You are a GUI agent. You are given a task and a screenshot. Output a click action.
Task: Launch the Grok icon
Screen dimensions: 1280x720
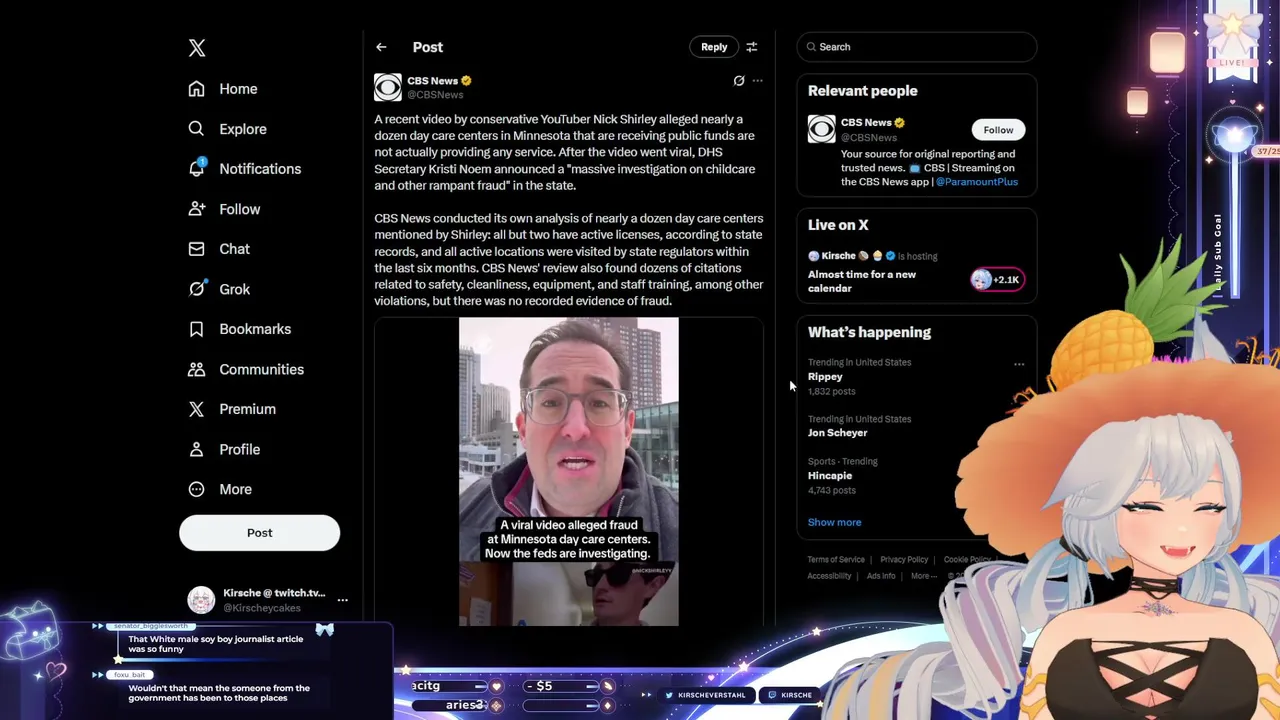(x=197, y=289)
